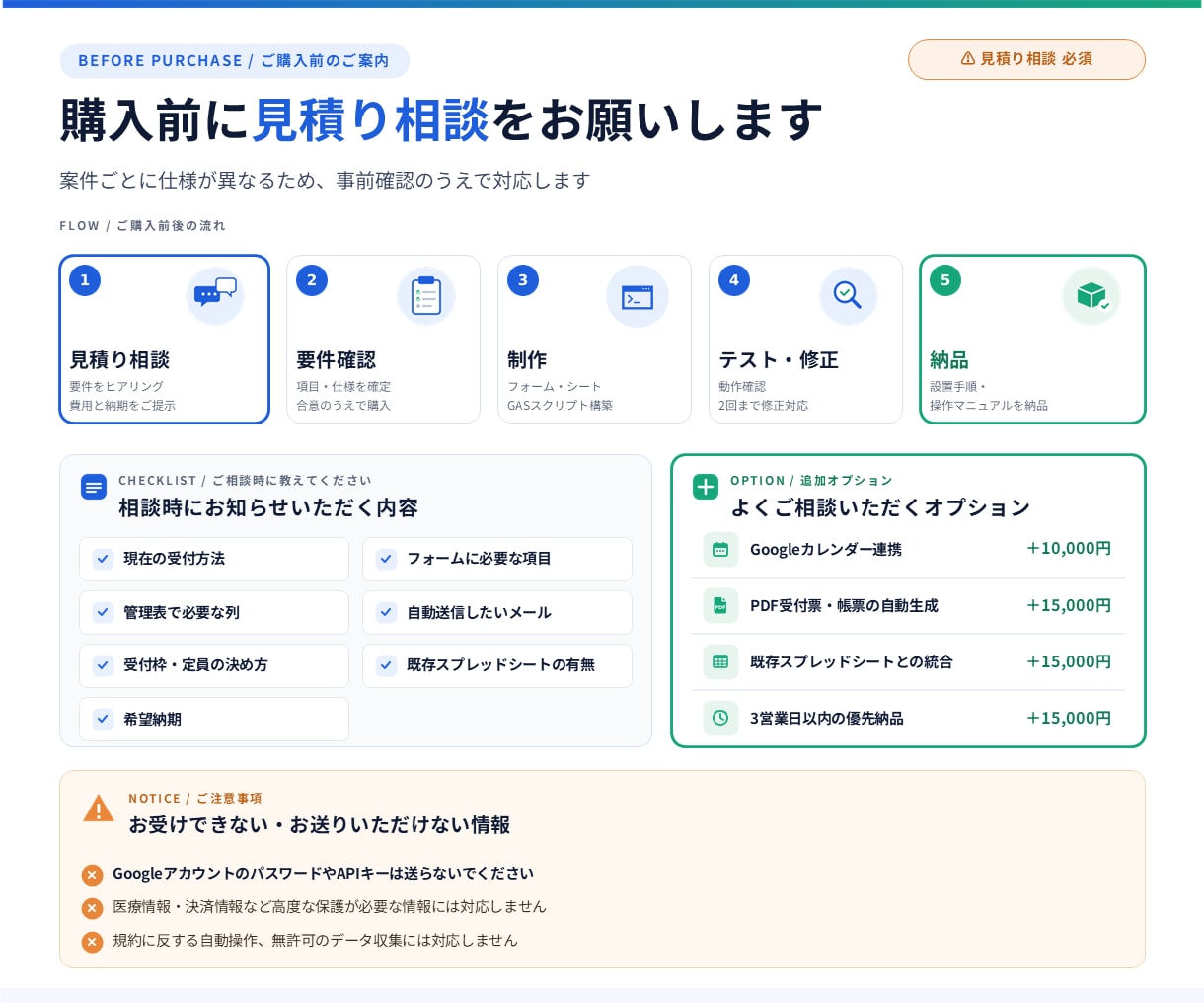Viewport: 1204px width, 1003px height.
Task: Click the magnifier icon in テスト・修正 card
Action: (x=848, y=295)
